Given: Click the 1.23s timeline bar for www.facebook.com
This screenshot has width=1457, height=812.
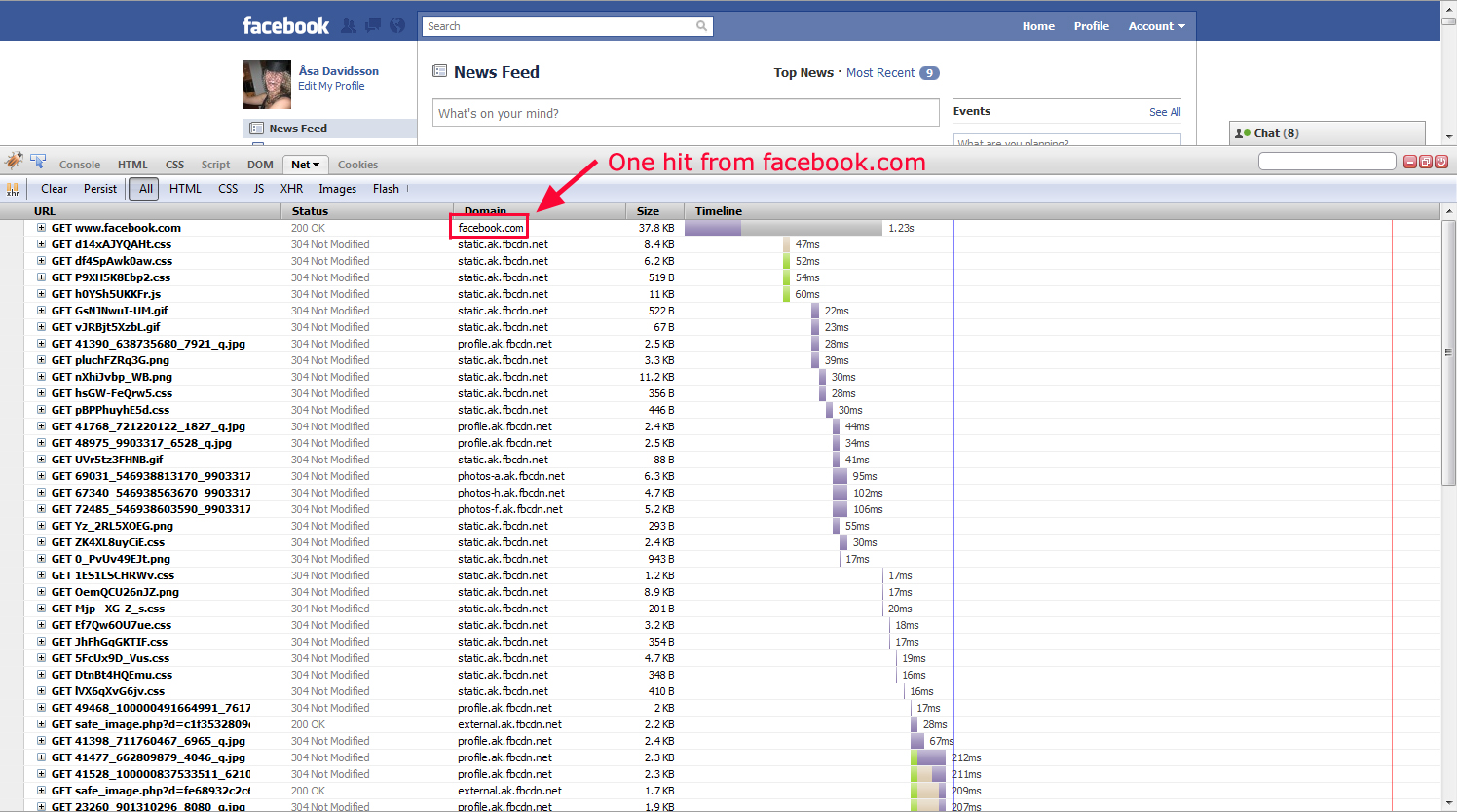Looking at the screenshot, I should (783, 228).
